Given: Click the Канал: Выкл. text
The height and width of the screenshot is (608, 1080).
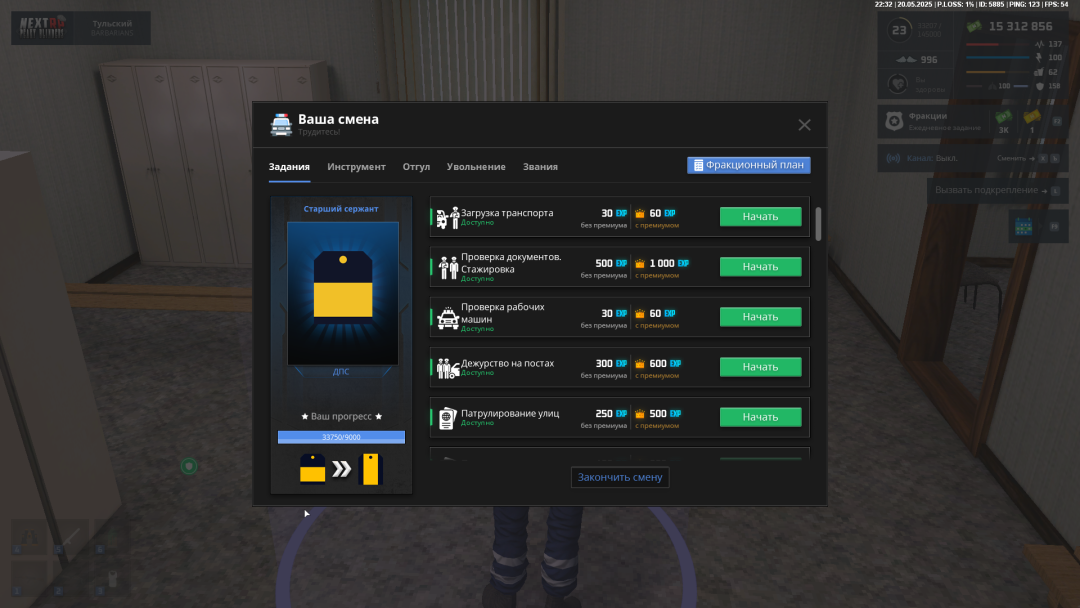Looking at the screenshot, I should 932,158.
